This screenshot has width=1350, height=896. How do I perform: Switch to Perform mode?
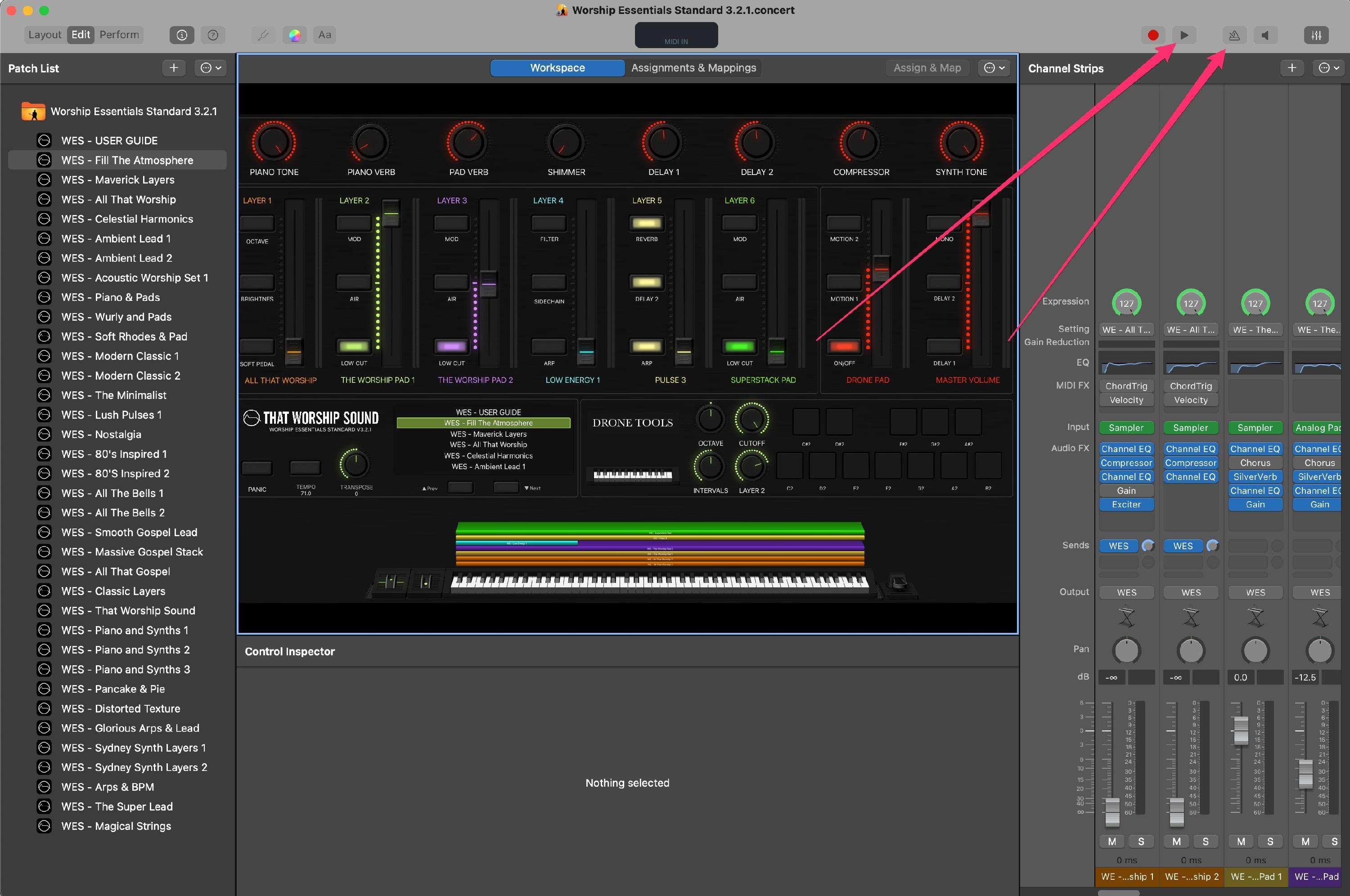pyautogui.click(x=119, y=35)
